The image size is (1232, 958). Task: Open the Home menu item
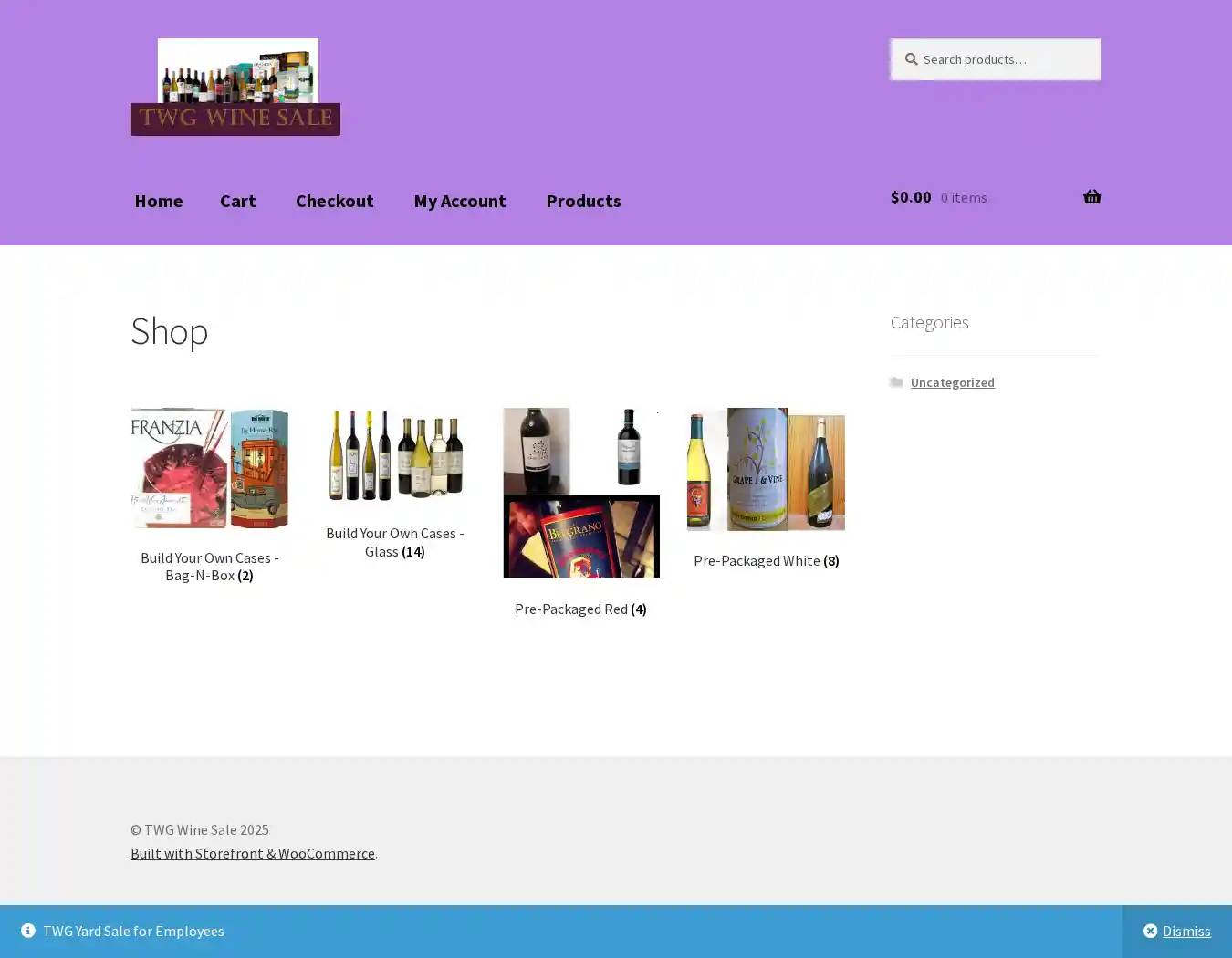[x=159, y=201]
